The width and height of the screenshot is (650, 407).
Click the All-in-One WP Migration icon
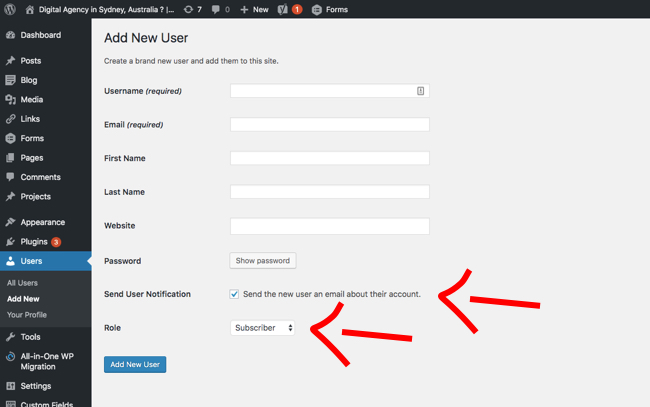tap(11, 356)
